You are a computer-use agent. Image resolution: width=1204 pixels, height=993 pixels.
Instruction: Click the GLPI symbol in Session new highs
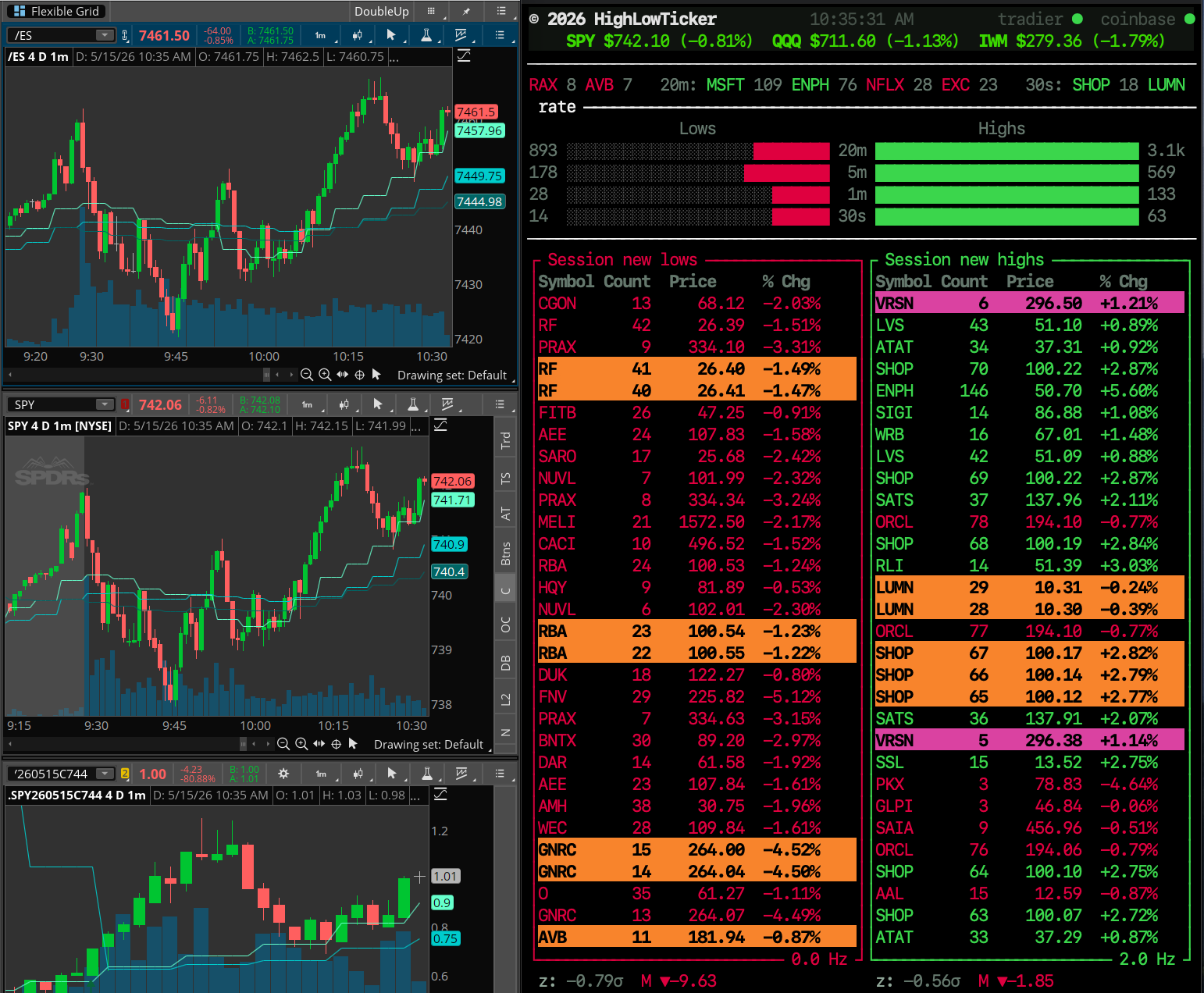tap(894, 806)
